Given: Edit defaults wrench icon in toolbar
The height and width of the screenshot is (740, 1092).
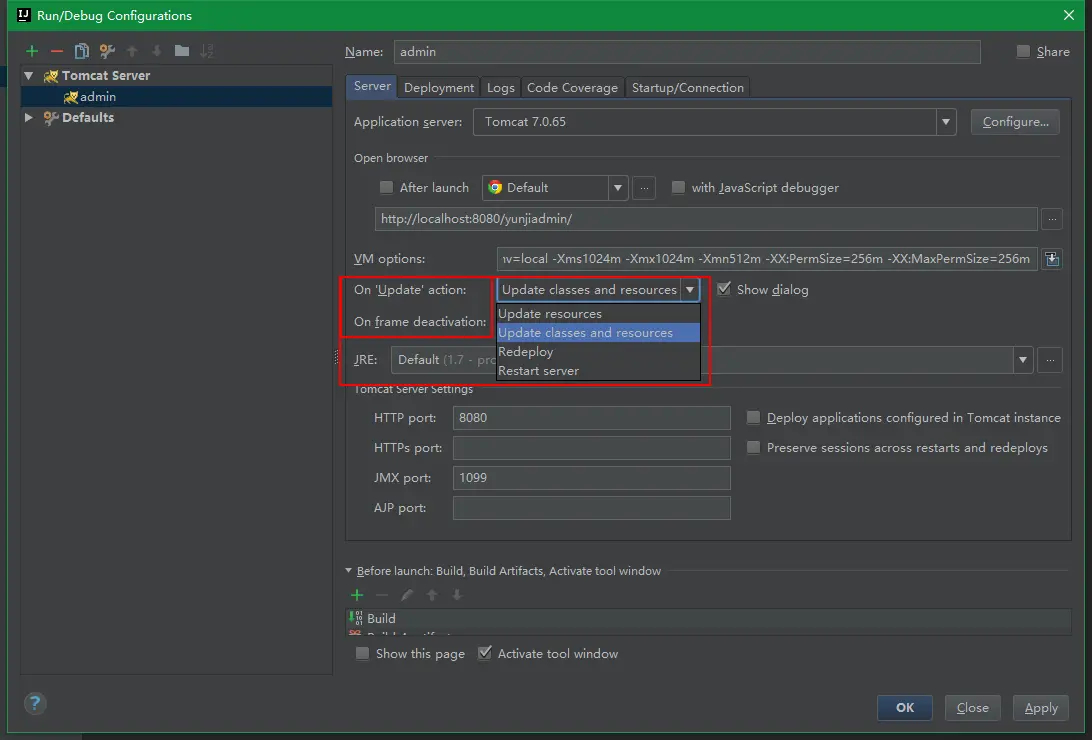Looking at the screenshot, I should point(107,51).
